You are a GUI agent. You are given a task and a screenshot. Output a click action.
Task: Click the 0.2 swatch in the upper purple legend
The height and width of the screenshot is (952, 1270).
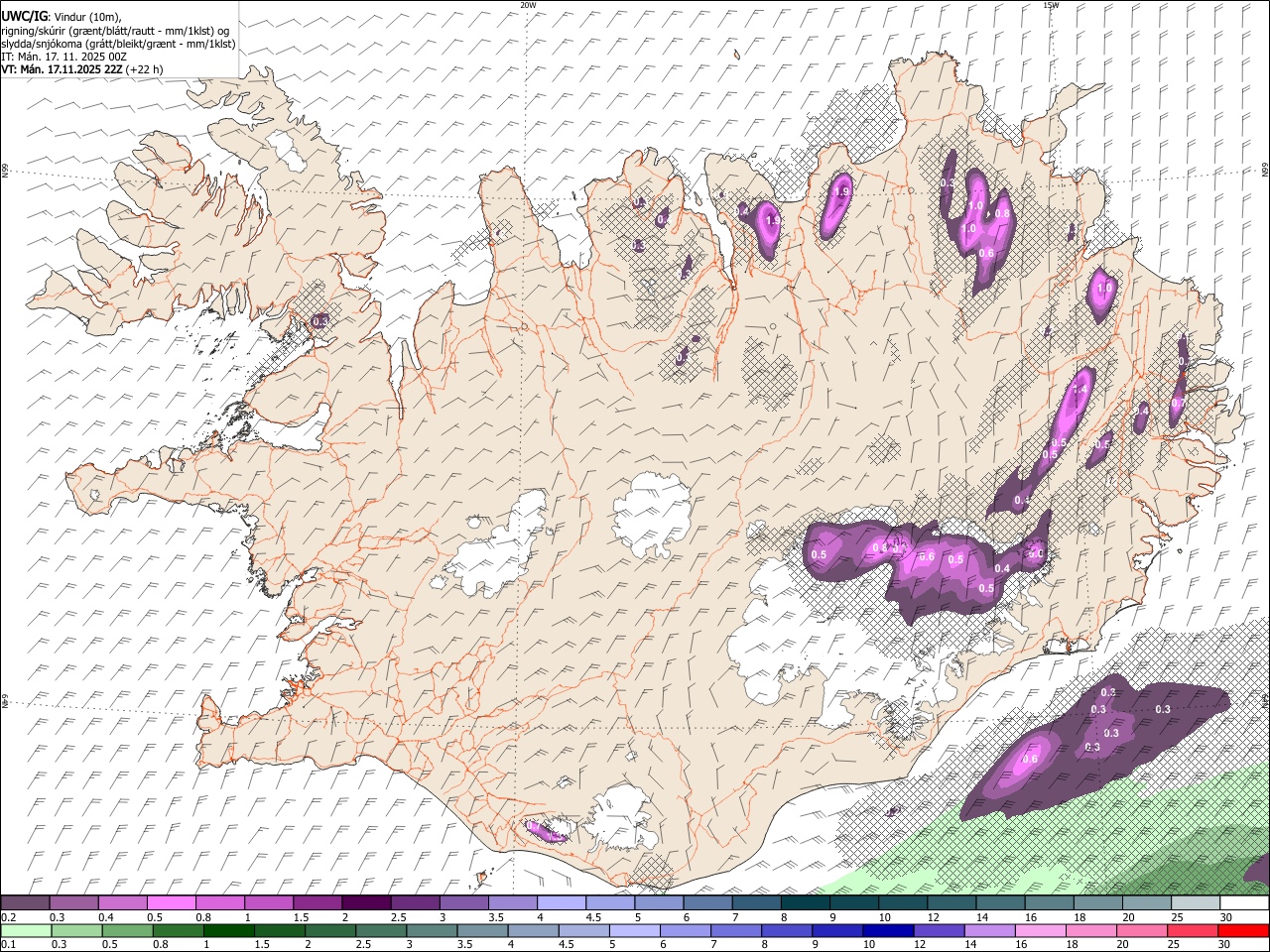pos(25,903)
